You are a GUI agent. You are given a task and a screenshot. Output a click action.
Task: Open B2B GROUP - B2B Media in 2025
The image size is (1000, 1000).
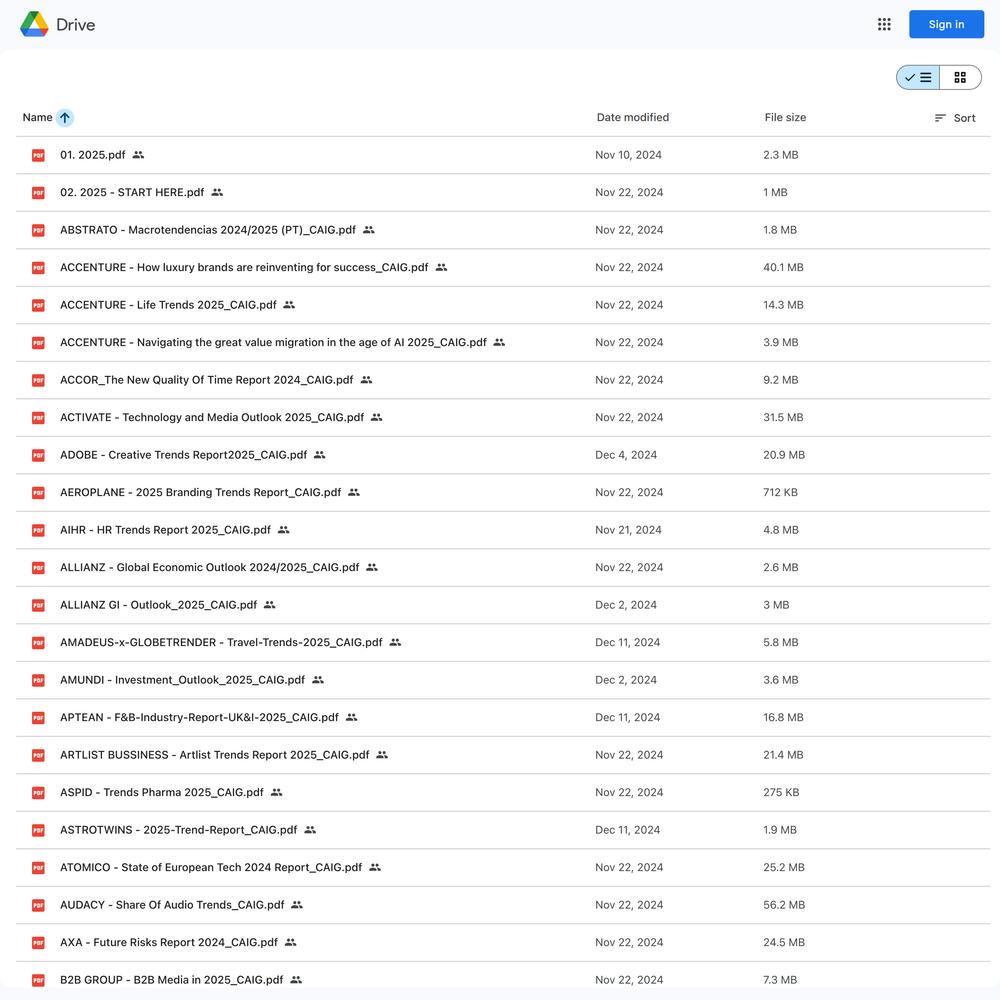[172, 980]
